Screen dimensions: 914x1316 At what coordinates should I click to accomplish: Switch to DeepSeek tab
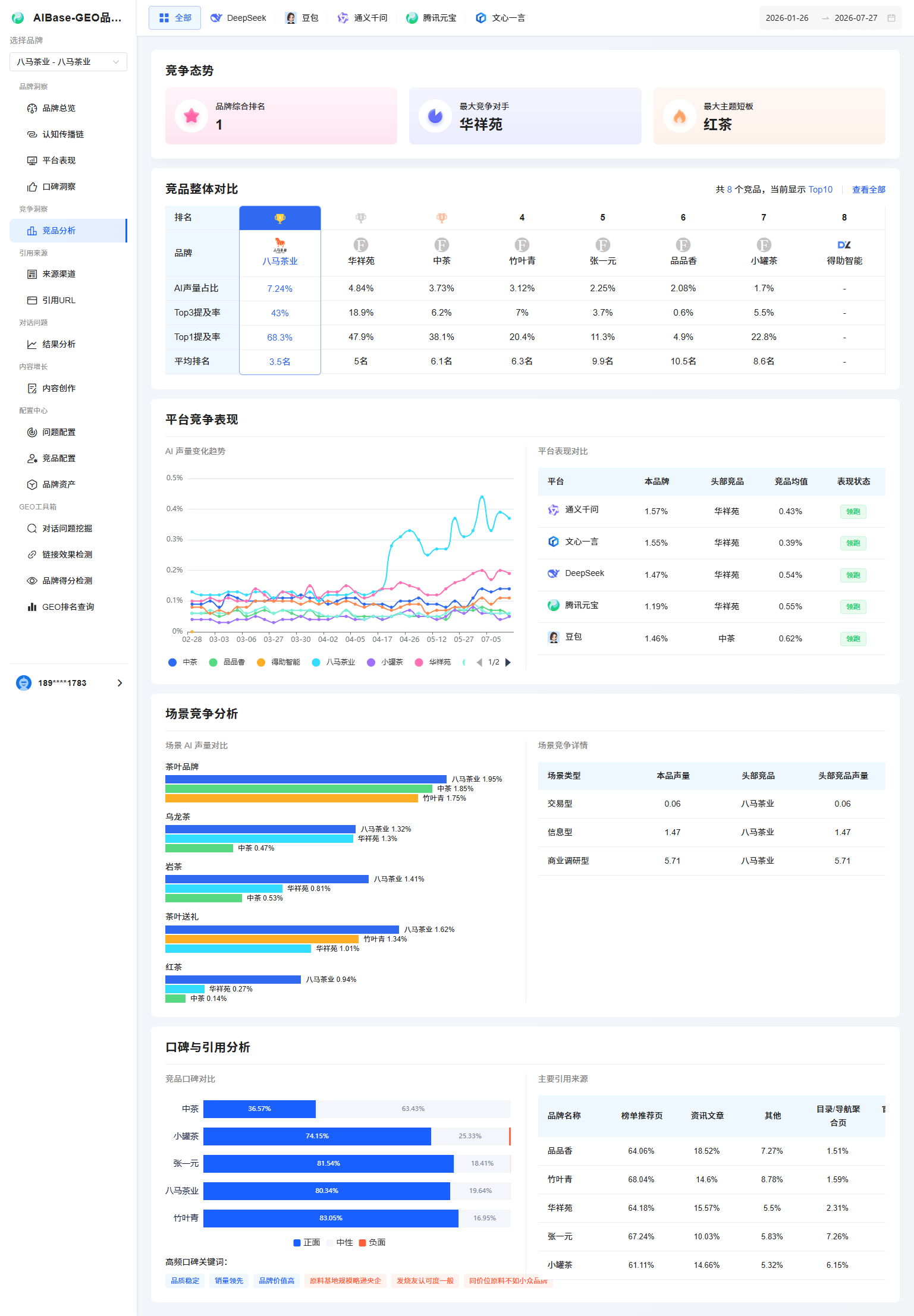238,18
